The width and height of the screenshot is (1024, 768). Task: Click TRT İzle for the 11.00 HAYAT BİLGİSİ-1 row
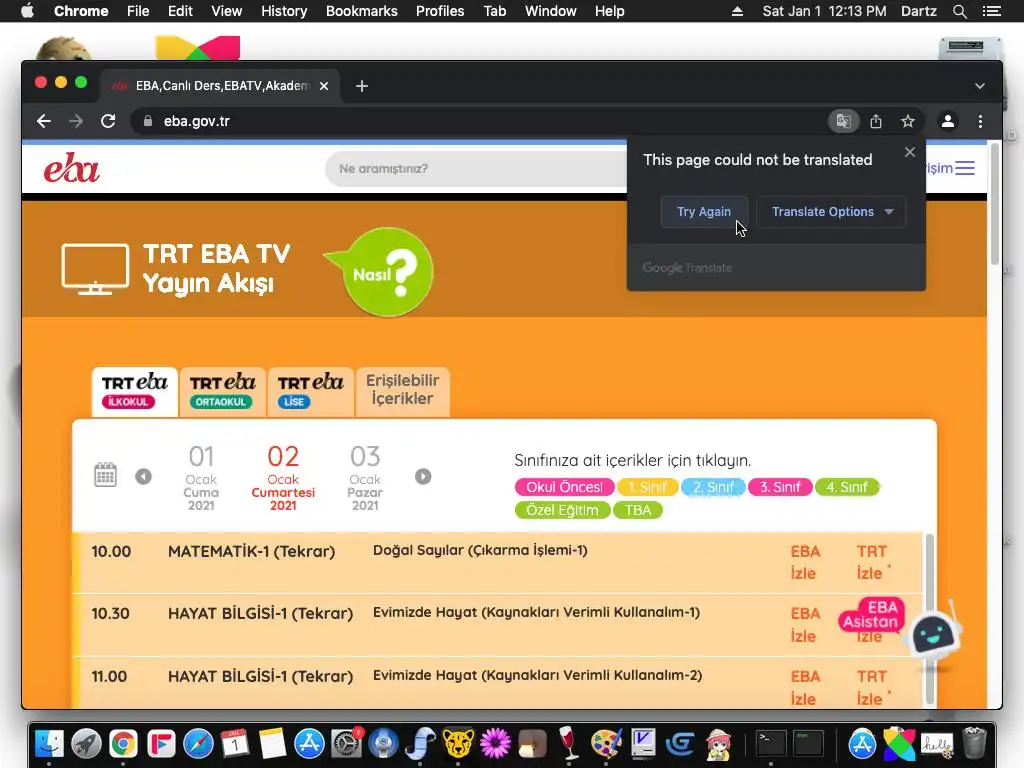pos(872,688)
